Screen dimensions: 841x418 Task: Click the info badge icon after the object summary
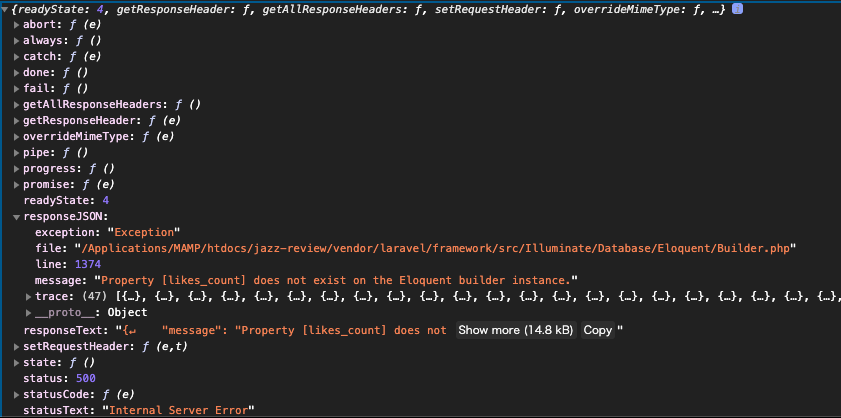point(737,9)
